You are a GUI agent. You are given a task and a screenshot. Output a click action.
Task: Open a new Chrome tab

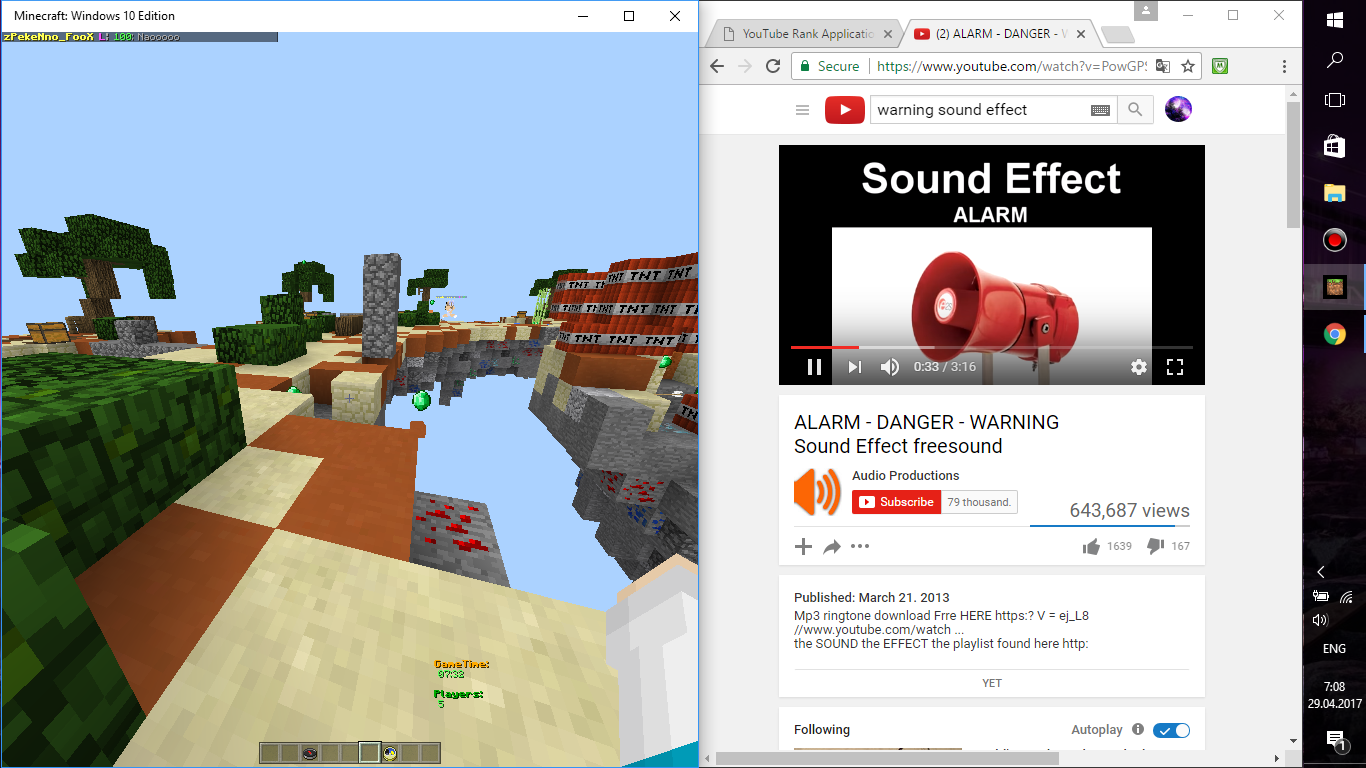pyautogui.click(x=1117, y=35)
